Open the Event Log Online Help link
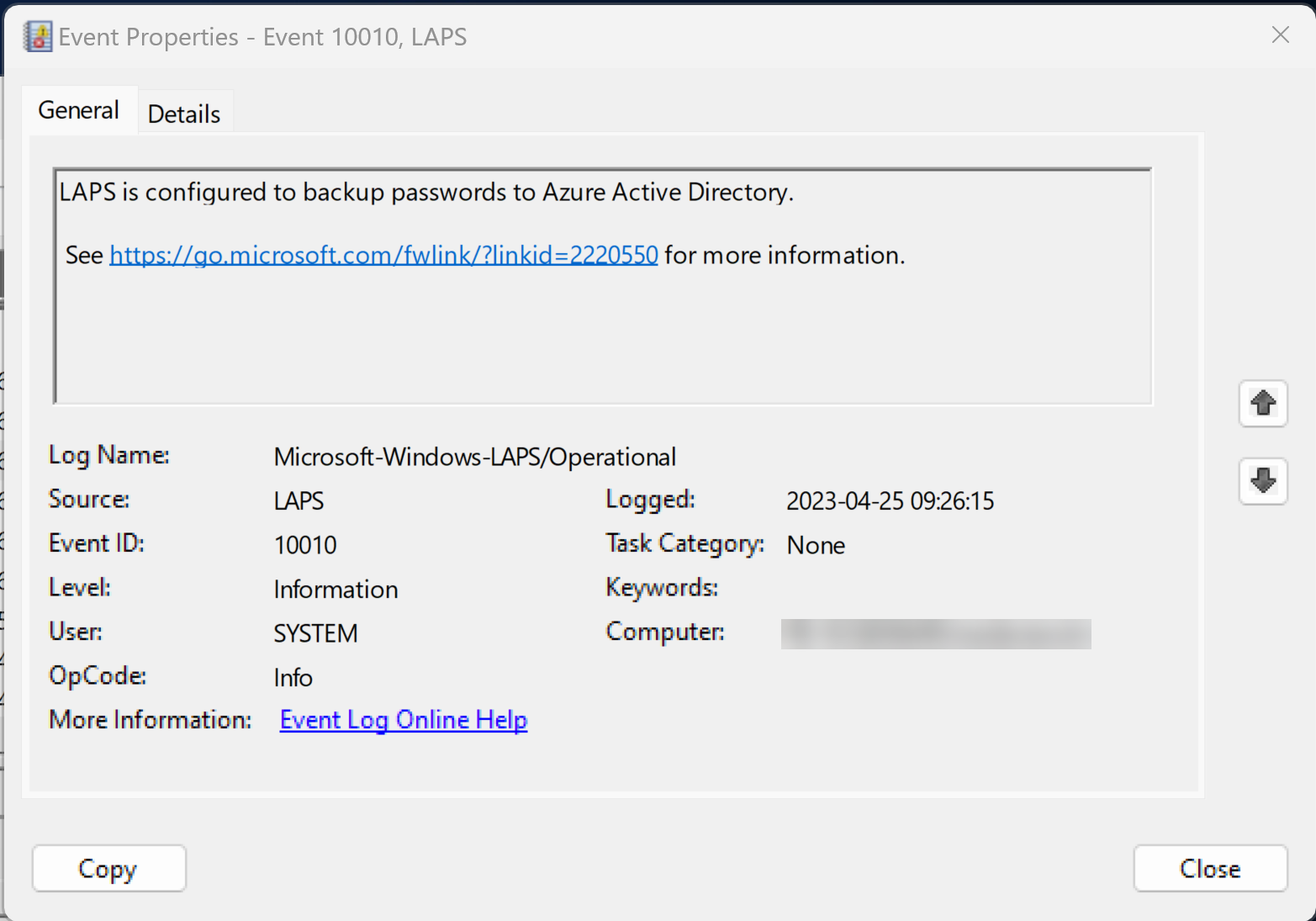This screenshot has height=921, width=1316. coord(403,720)
